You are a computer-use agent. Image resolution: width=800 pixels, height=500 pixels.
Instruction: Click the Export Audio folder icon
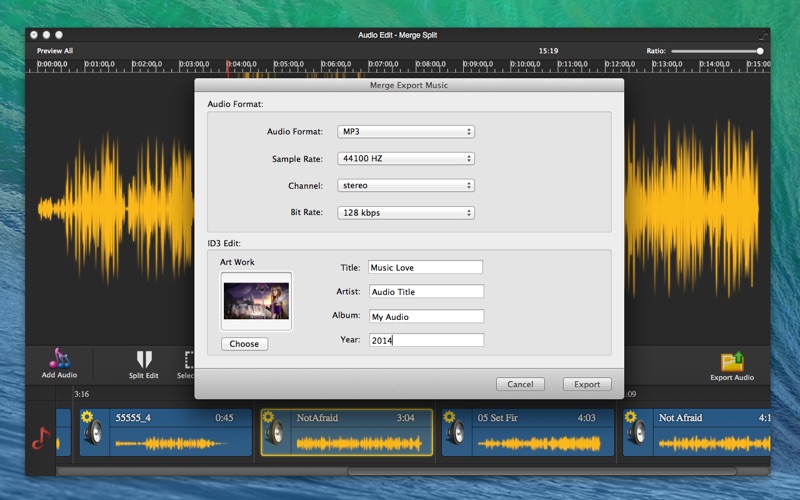coord(732,361)
